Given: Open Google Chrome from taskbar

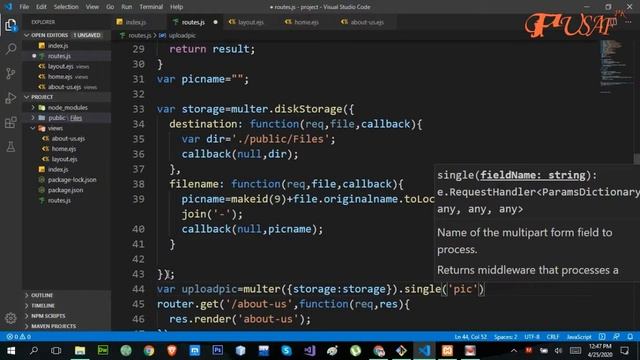Looking at the screenshot, I should click(149, 351).
